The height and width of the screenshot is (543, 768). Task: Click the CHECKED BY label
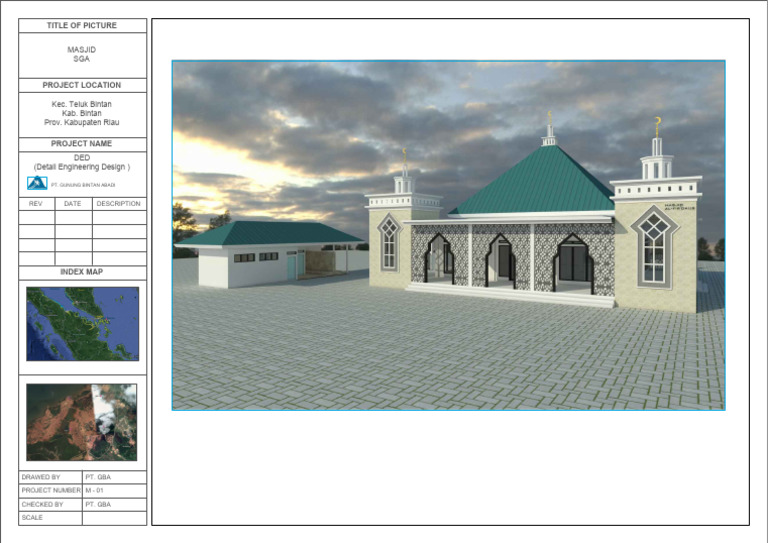pos(42,504)
